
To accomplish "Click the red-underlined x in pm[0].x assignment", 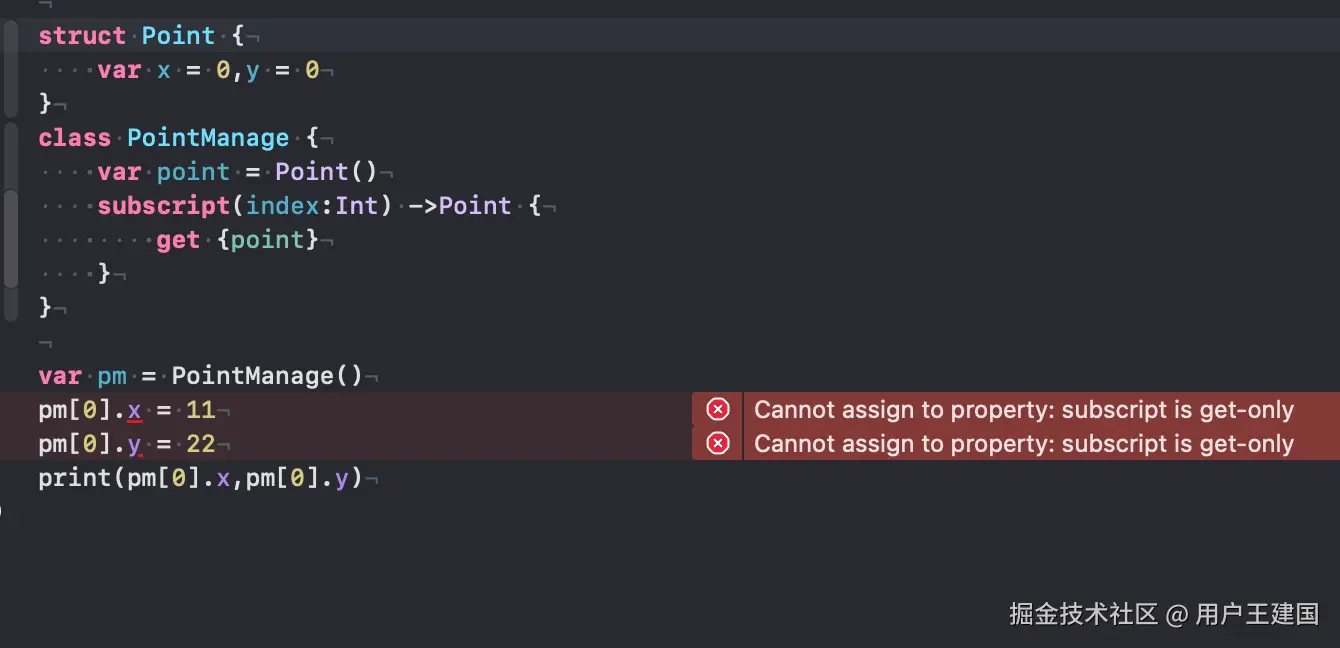I will 134,410.
